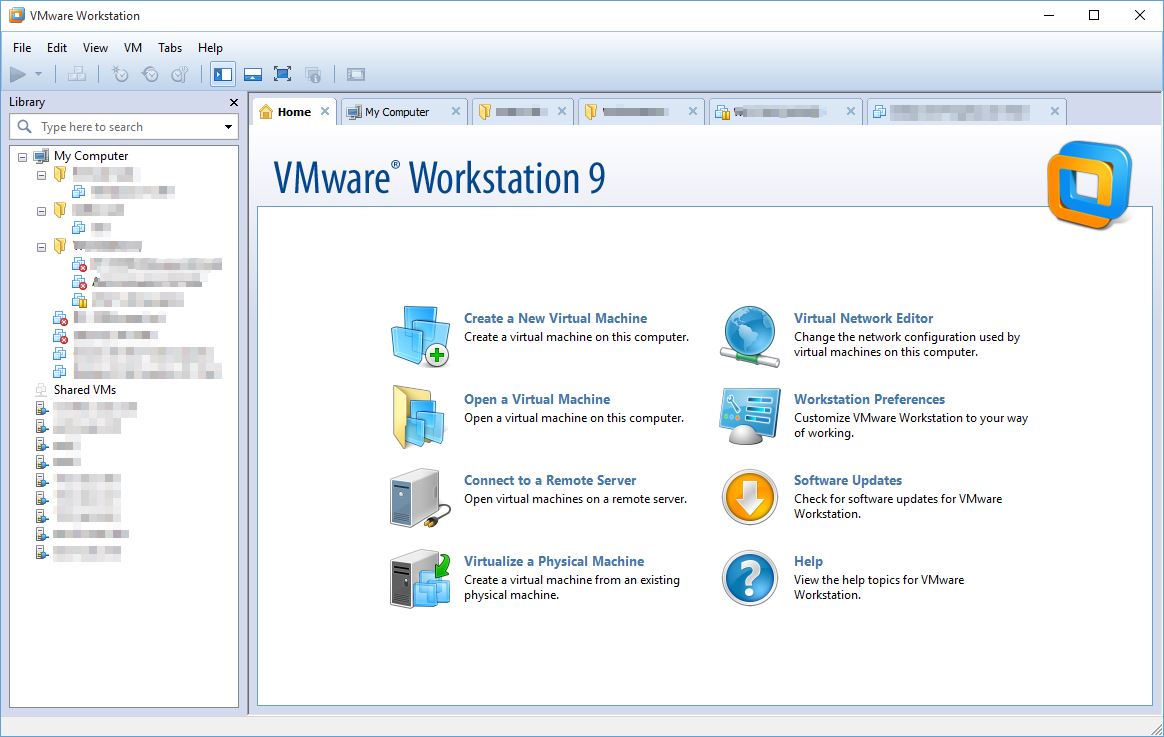Click the computer icon on My Computer tab

point(354,112)
